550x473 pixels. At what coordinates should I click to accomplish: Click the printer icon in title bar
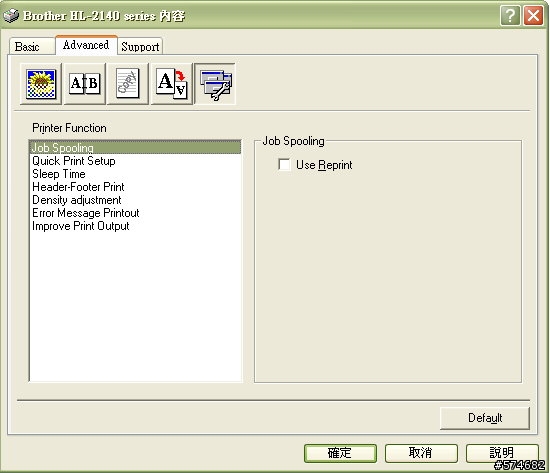11,15
